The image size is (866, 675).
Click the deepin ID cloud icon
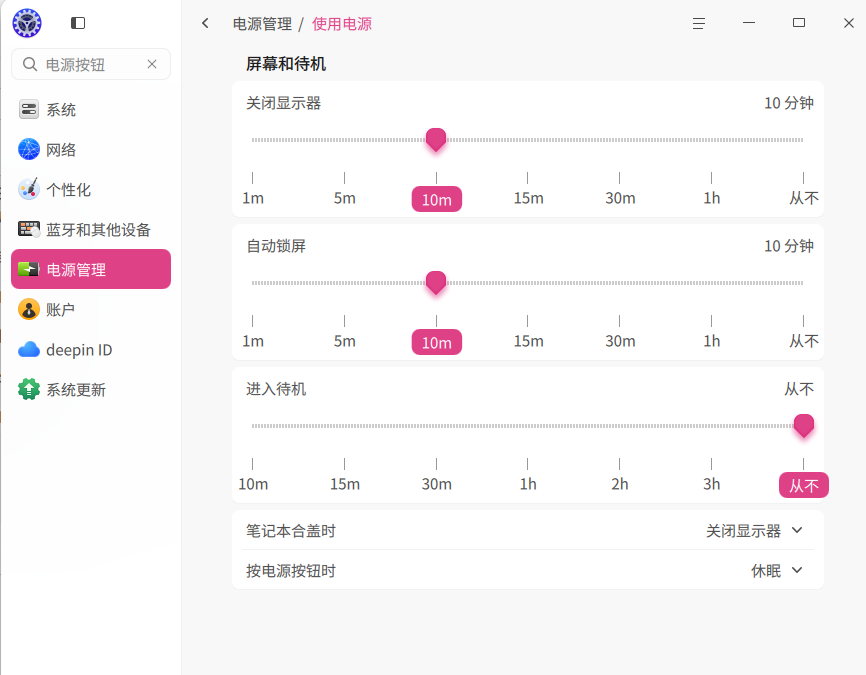tap(29, 350)
